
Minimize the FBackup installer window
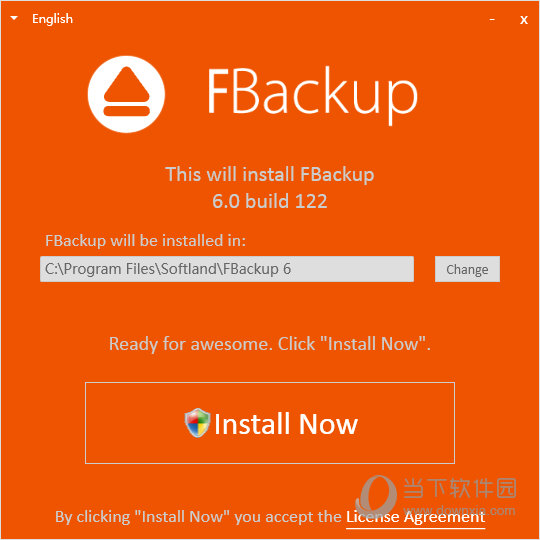click(492, 20)
